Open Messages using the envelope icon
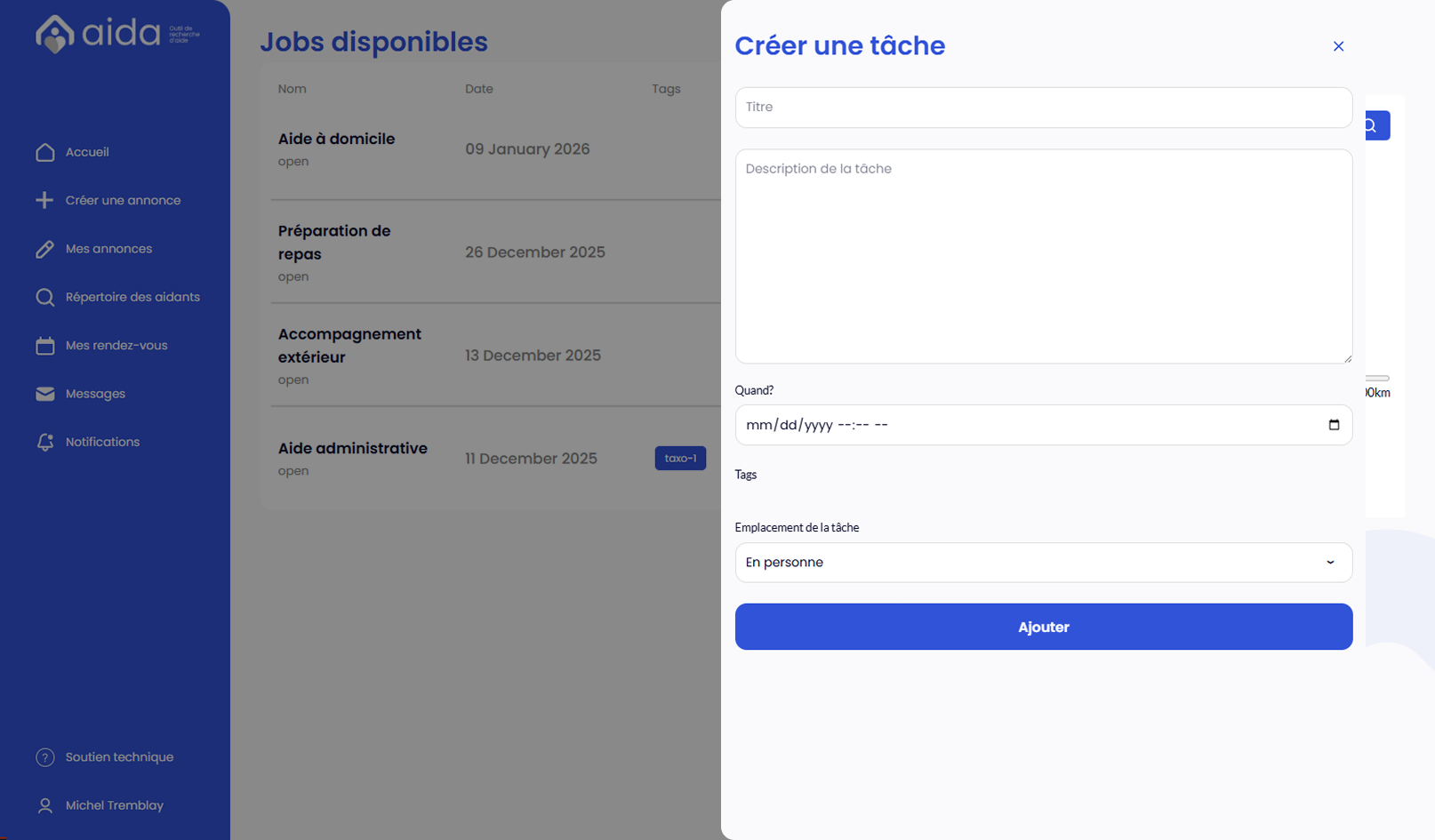The height and width of the screenshot is (840, 1435). (x=45, y=394)
